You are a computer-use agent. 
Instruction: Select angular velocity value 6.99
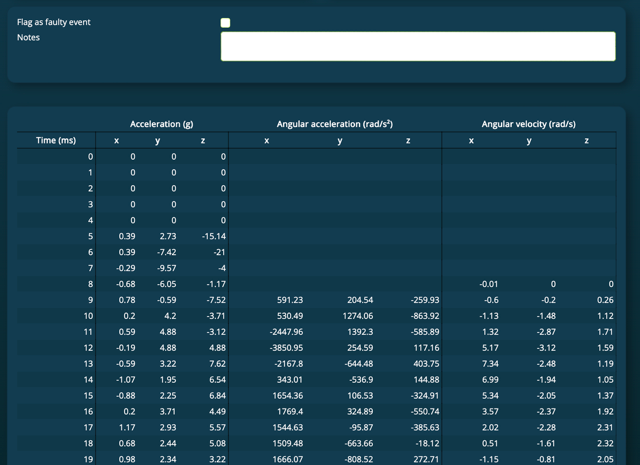coord(490,380)
